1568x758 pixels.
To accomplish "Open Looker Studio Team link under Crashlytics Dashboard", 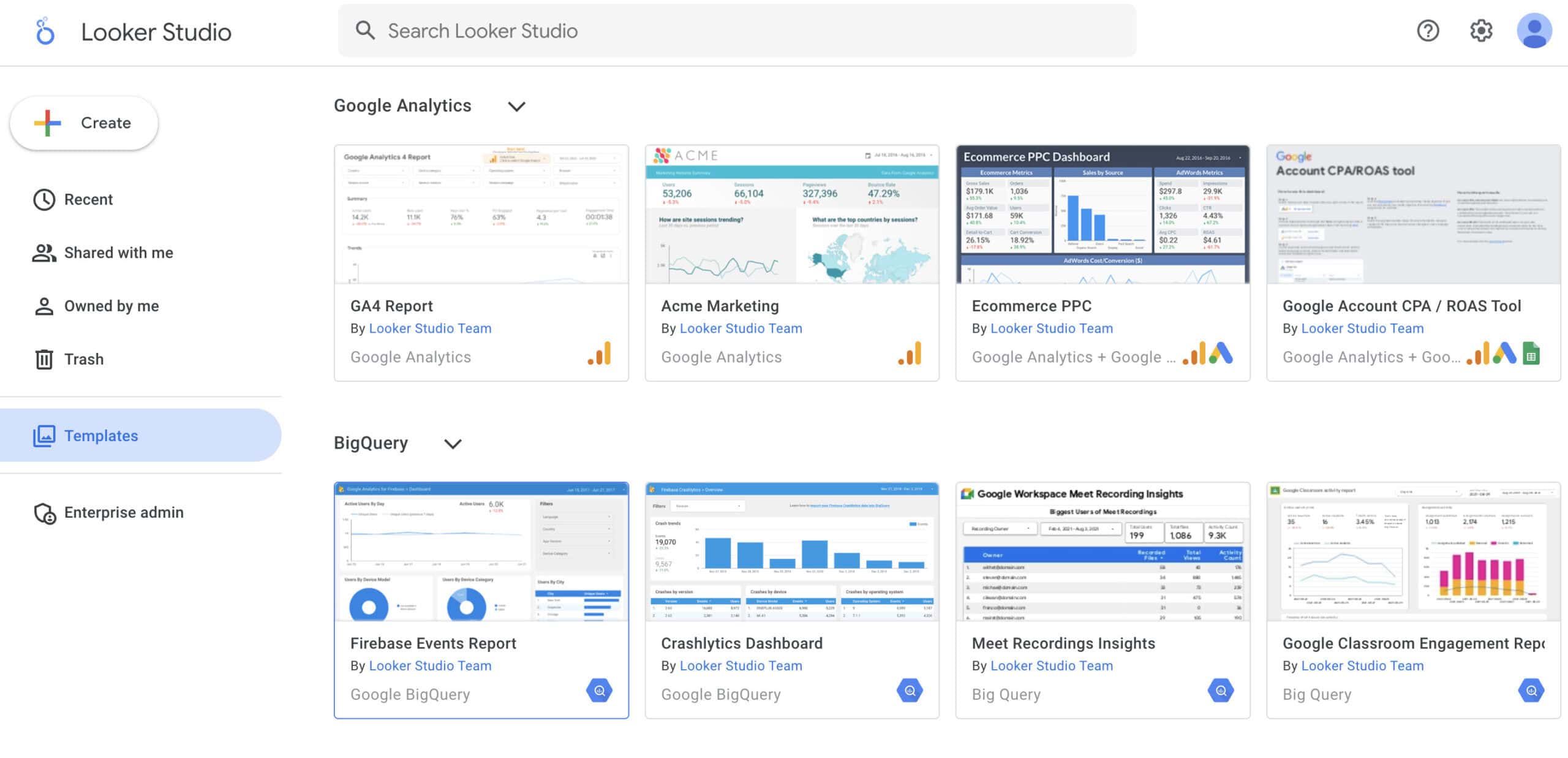I will [x=741, y=666].
